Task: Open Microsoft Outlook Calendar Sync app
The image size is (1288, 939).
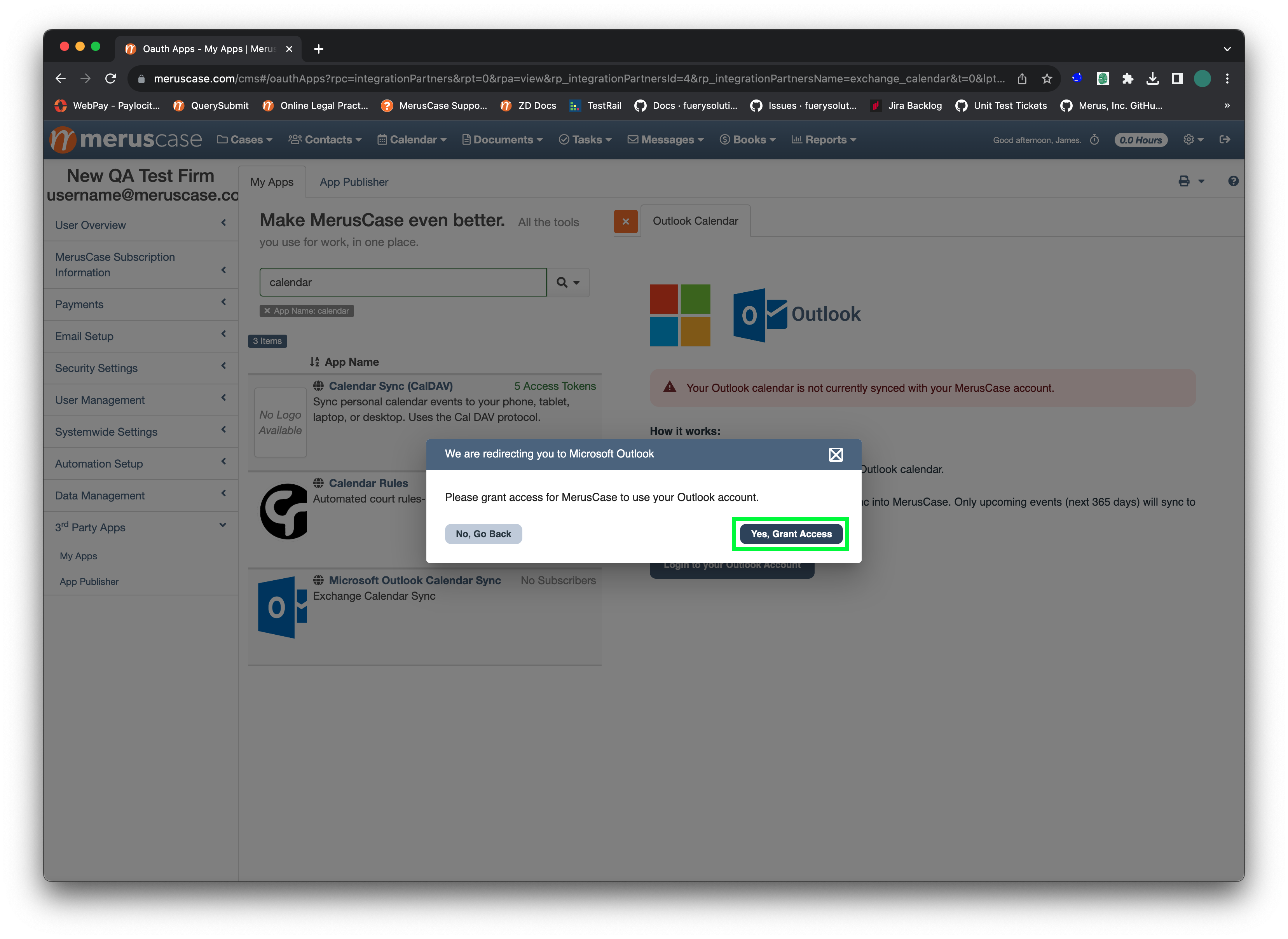Action: click(x=414, y=580)
